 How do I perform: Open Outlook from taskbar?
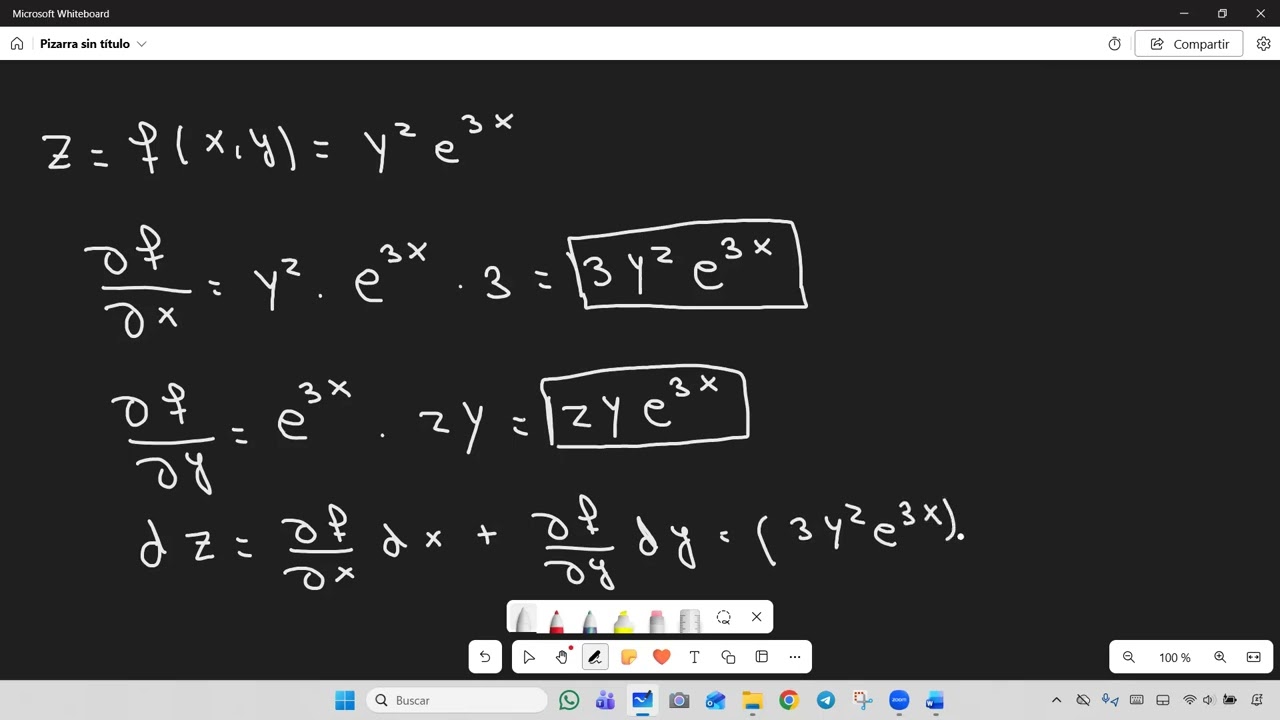coord(715,700)
